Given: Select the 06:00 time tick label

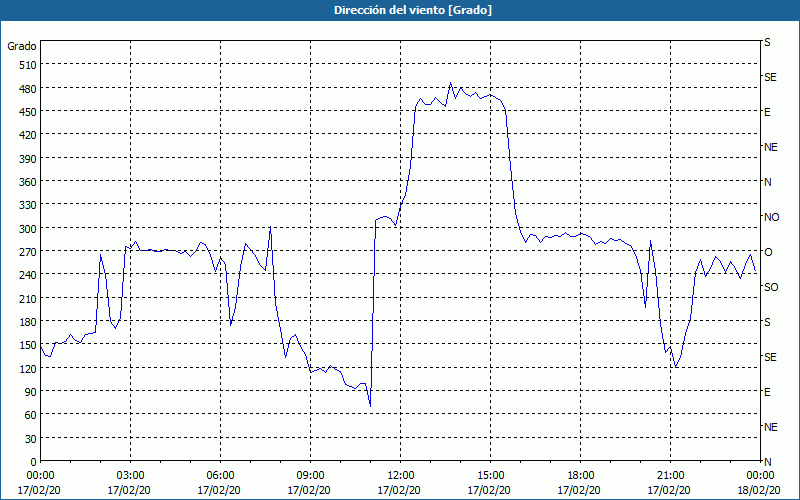Looking at the screenshot, I should tap(220, 476).
